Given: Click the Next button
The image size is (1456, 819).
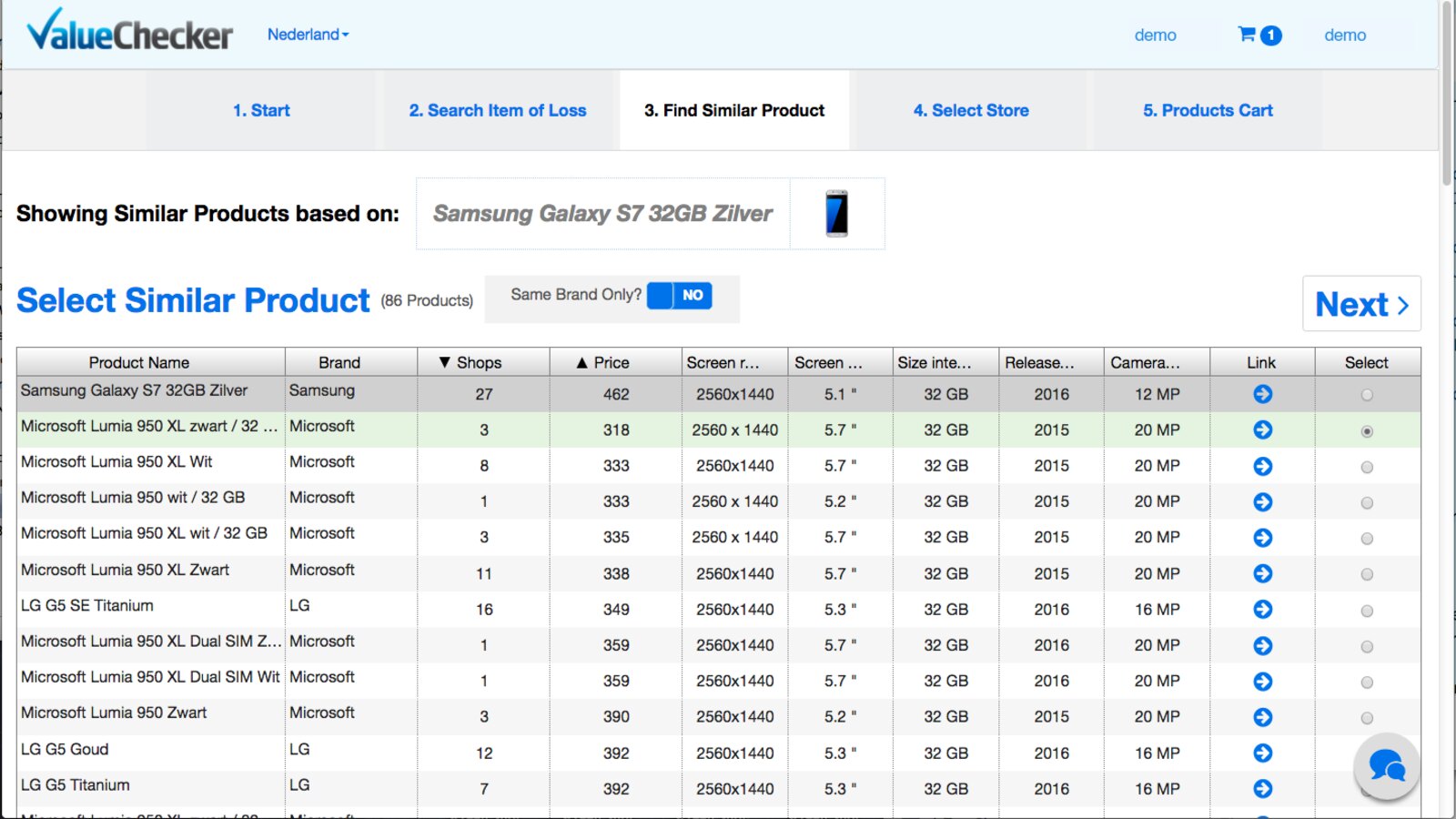Looking at the screenshot, I should click(x=1361, y=304).
